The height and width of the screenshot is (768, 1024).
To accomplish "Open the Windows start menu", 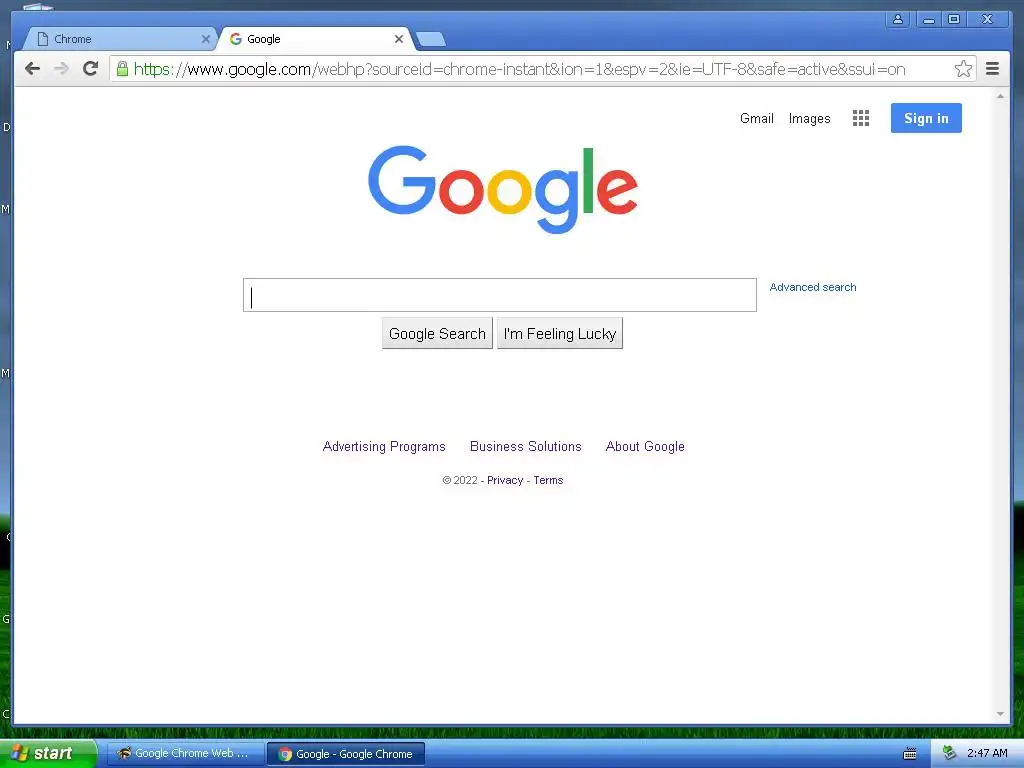I will [48, 753].
